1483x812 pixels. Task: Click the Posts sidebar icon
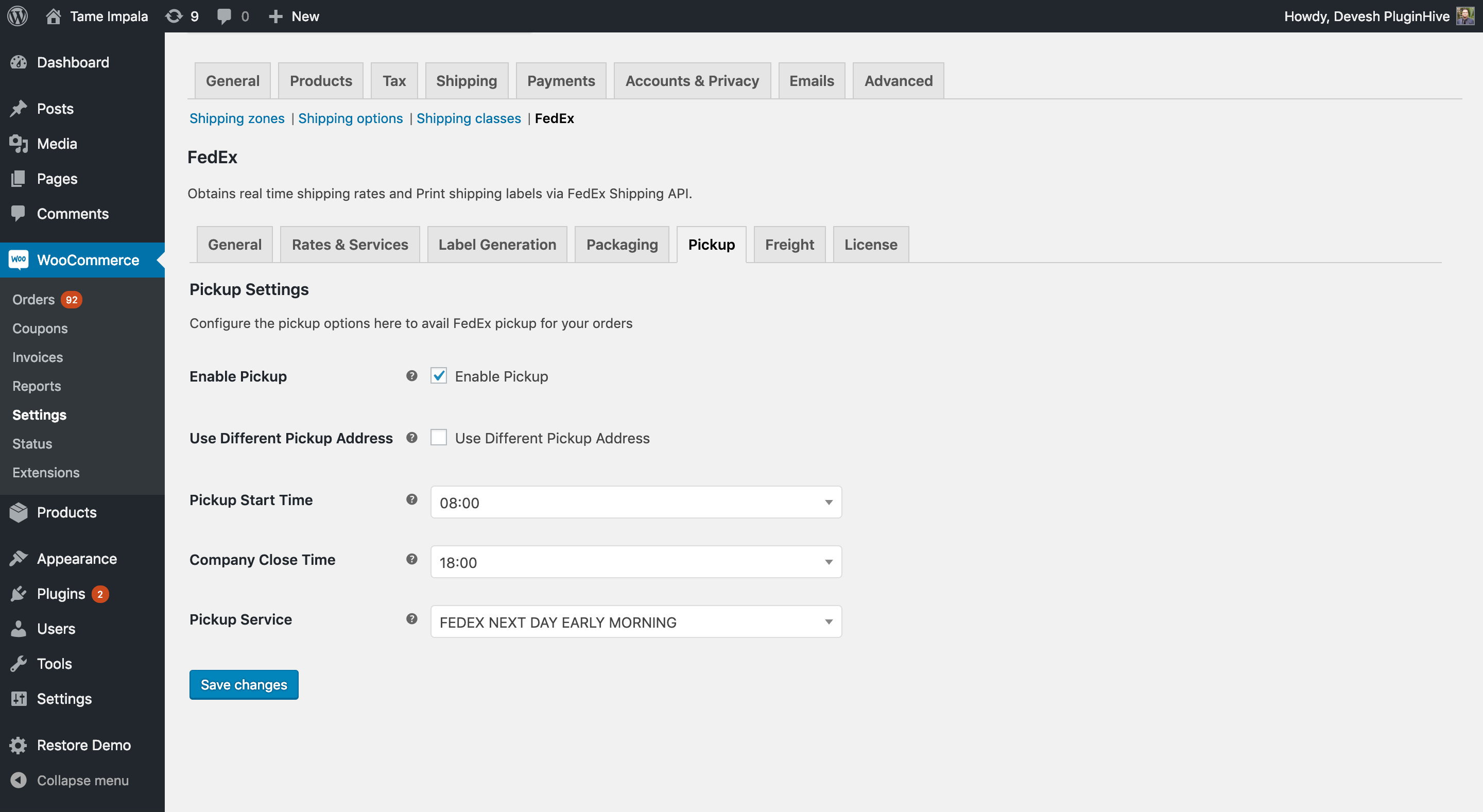pyautogui.click(x=21, y=108)
